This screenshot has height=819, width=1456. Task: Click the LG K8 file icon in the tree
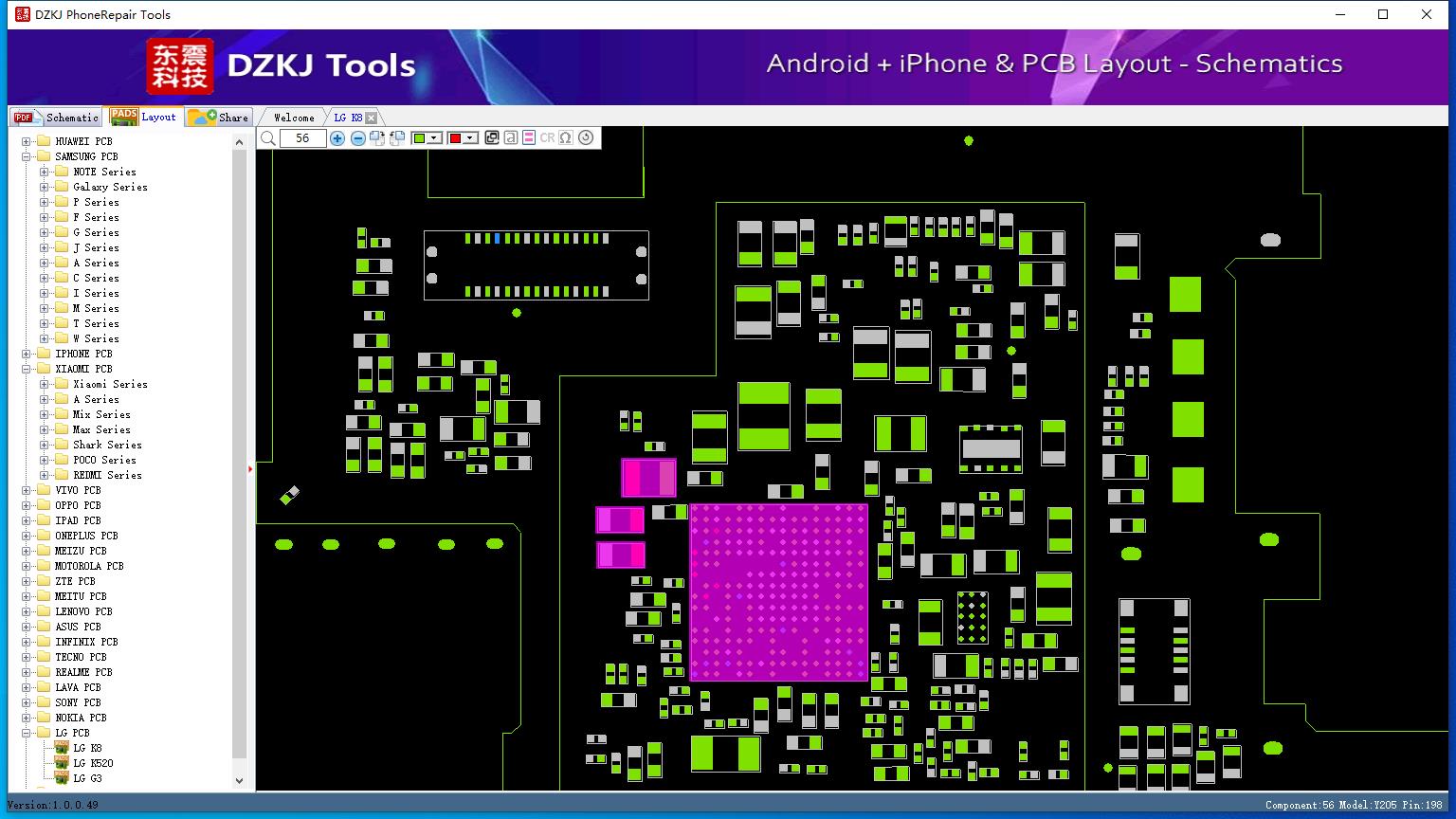click(x=62, y=748)
